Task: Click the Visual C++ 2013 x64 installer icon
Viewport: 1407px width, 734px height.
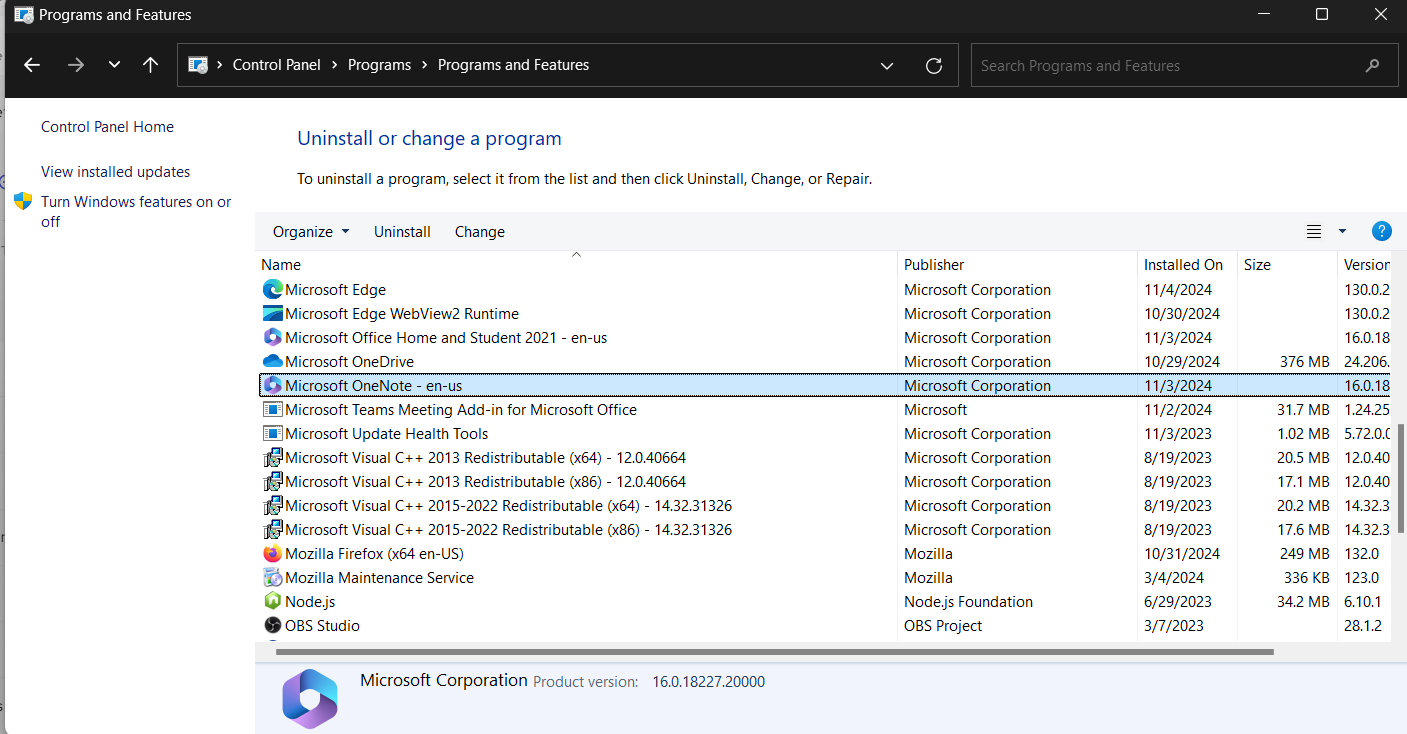Action: point(273,458)
